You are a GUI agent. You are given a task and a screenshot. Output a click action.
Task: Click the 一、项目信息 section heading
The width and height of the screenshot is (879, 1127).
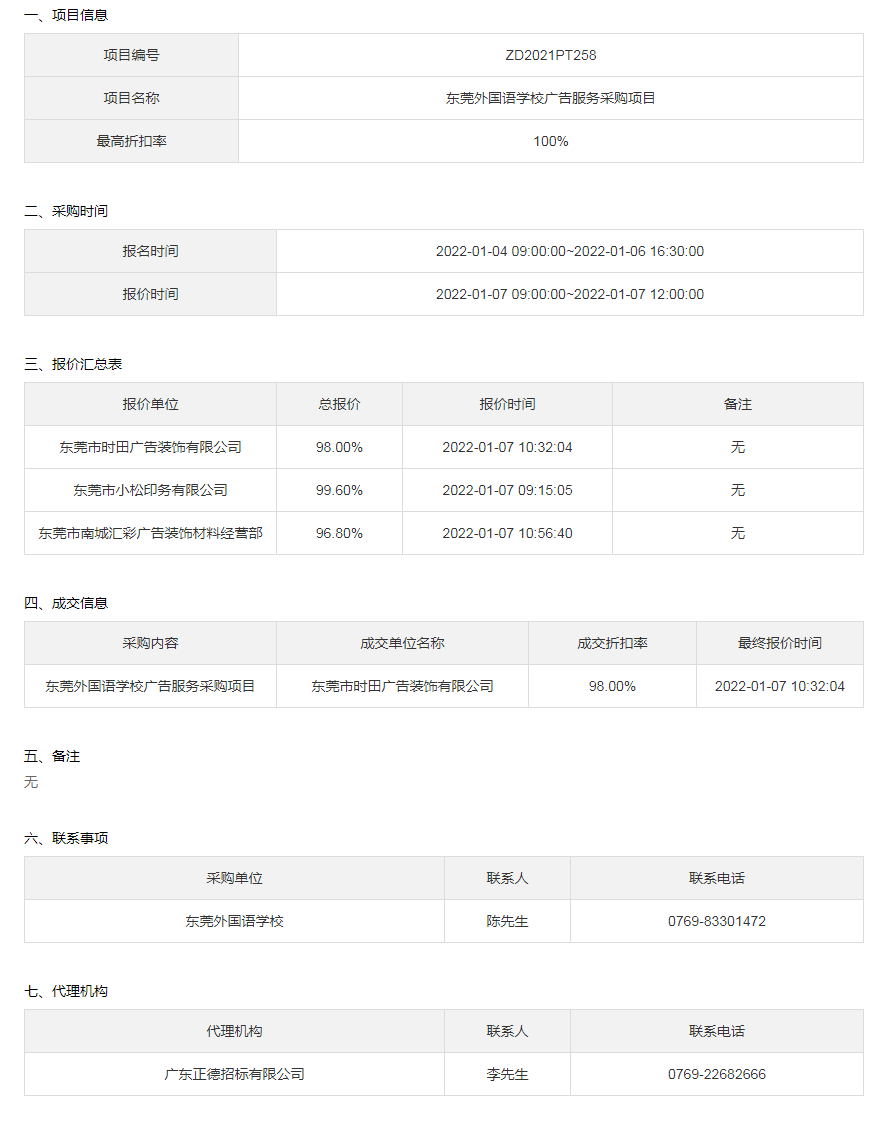[66, 15]
